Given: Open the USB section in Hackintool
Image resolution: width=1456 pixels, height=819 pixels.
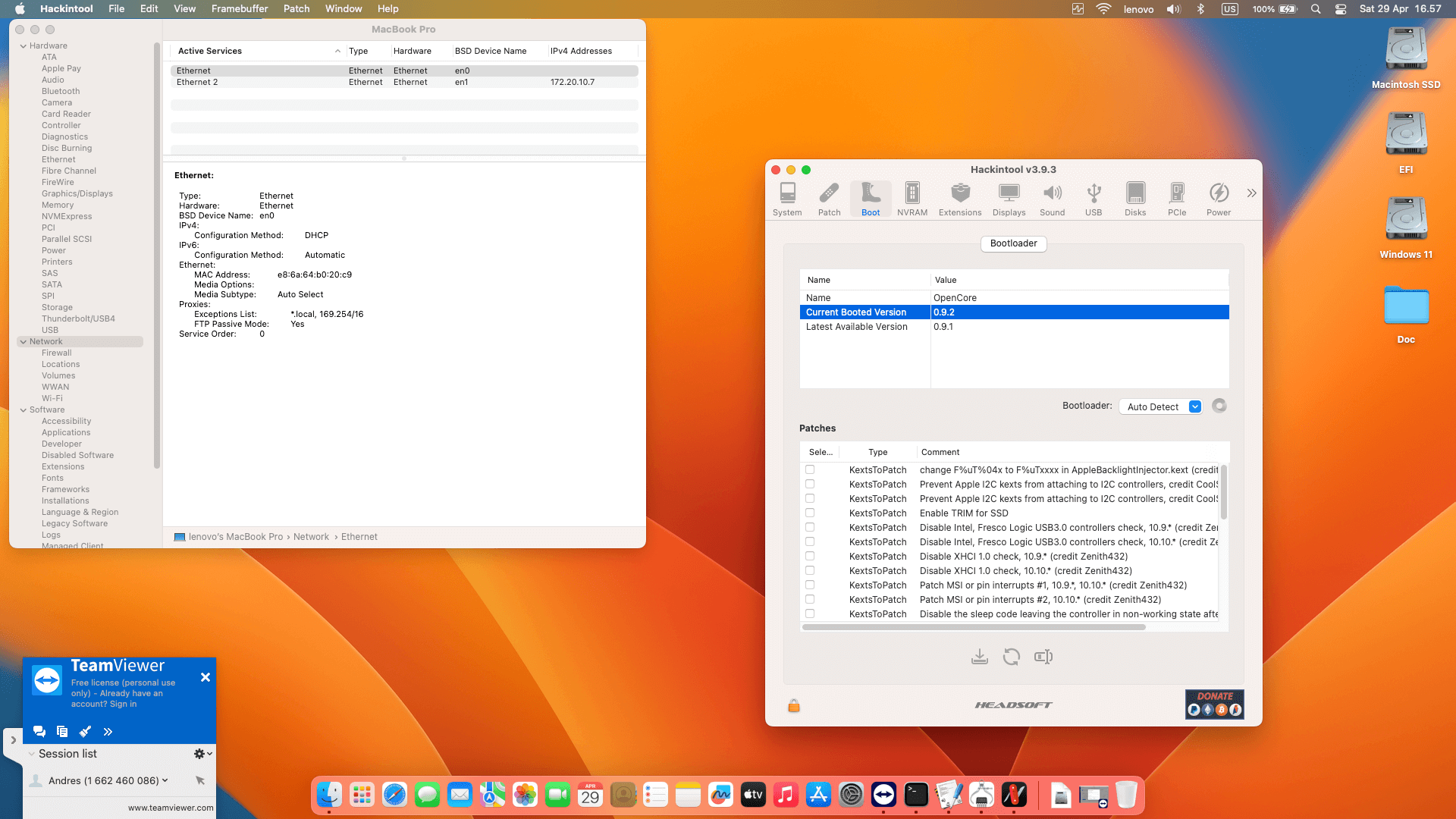Looking at the screenshot, I should point(1094,199).
